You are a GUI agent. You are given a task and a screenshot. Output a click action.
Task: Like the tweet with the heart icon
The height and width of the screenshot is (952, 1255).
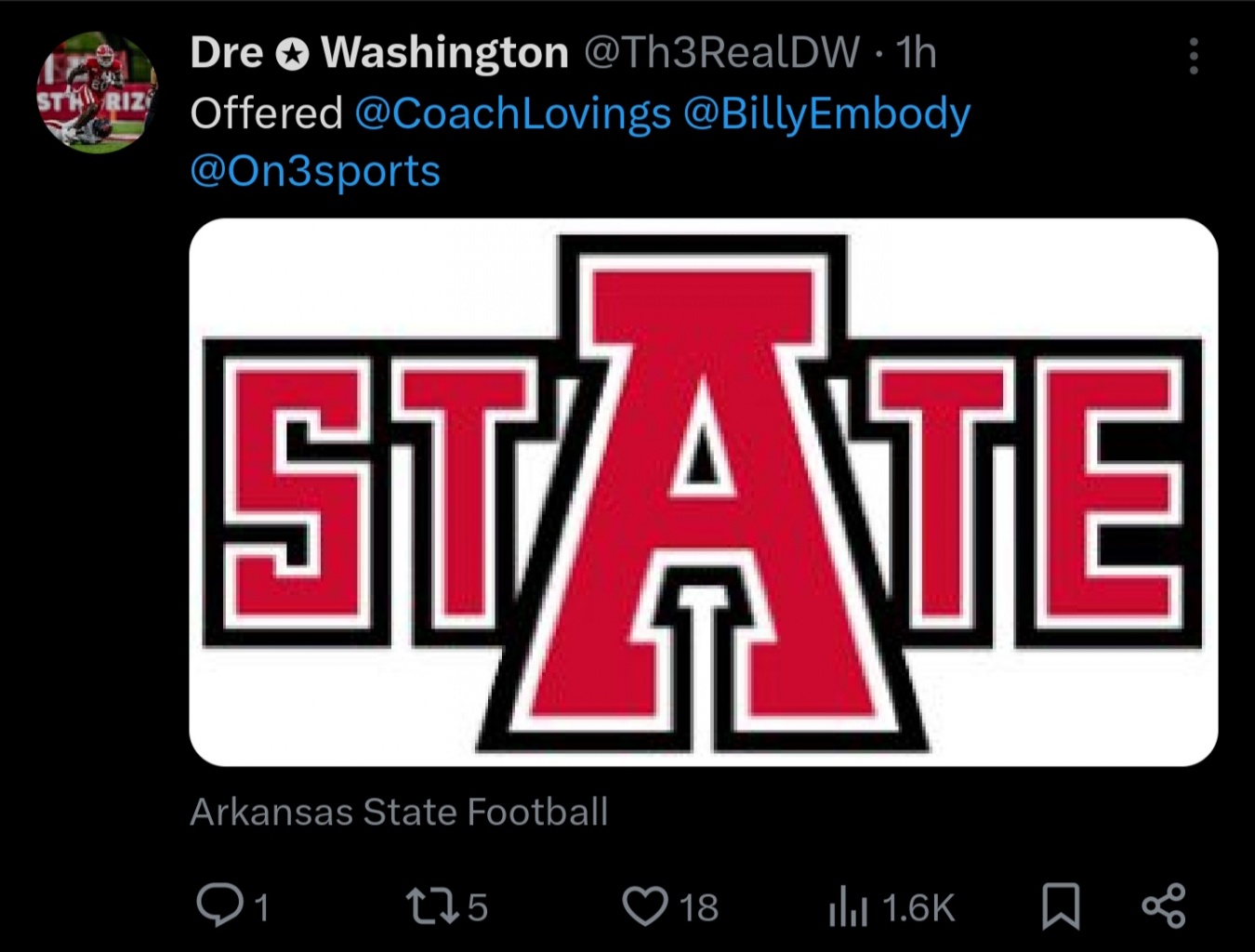(x=644, y=906)
